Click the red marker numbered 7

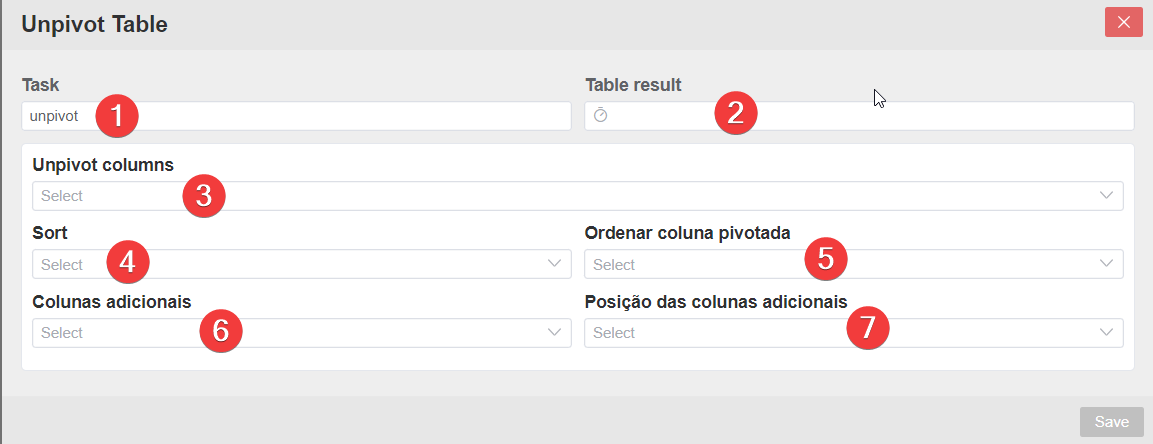point(868,327)
